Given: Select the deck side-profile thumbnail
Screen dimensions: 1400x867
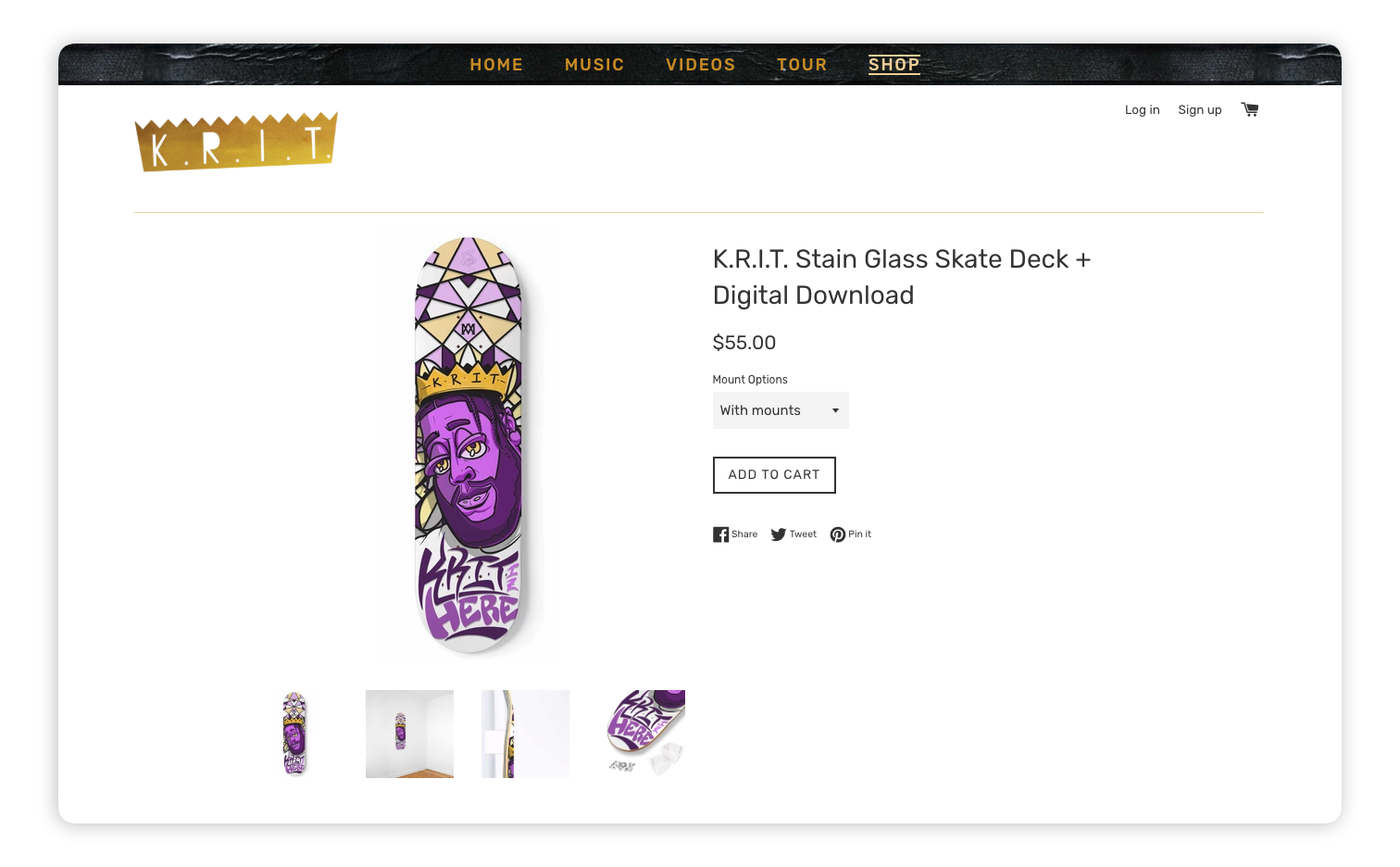Looking at the screenshot, I should click(x=525, y=734).
